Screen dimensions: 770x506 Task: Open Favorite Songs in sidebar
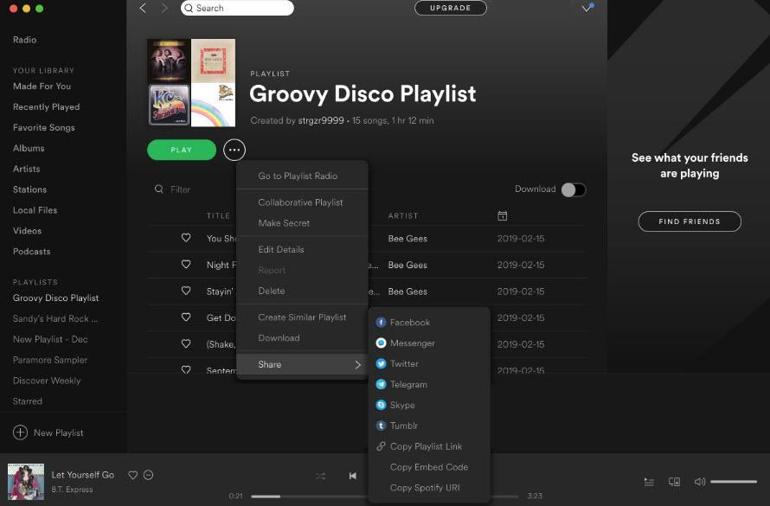44,127
